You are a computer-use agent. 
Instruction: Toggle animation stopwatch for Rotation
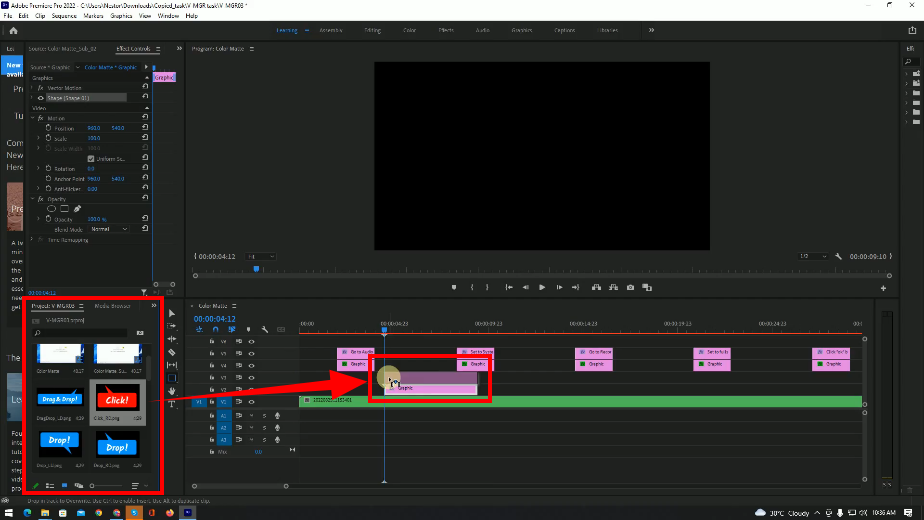click(x=48, y=169)
